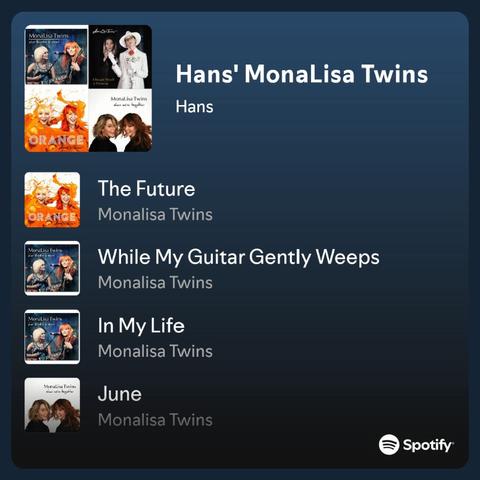This screenshot has height=480, width=480.
Task: Click the white-suit quadrant of playlist cover
Action: 120,57
